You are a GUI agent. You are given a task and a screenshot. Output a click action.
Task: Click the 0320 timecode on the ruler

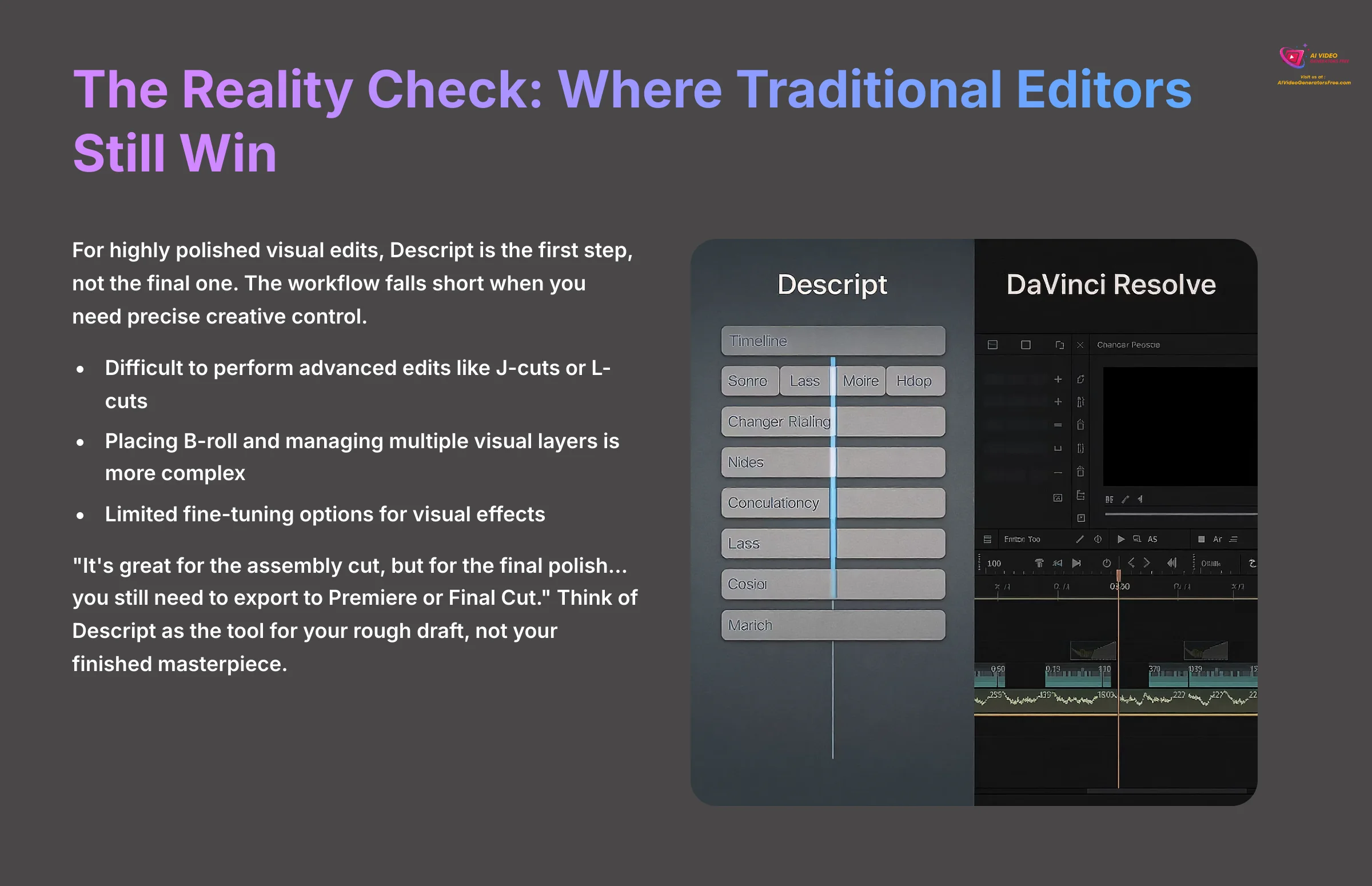pos(1119,586)
